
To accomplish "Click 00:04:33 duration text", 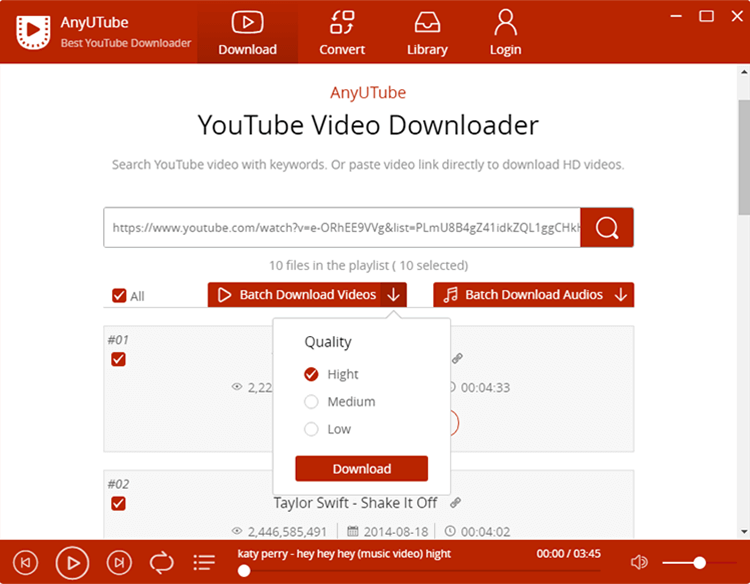I will 485,387.
